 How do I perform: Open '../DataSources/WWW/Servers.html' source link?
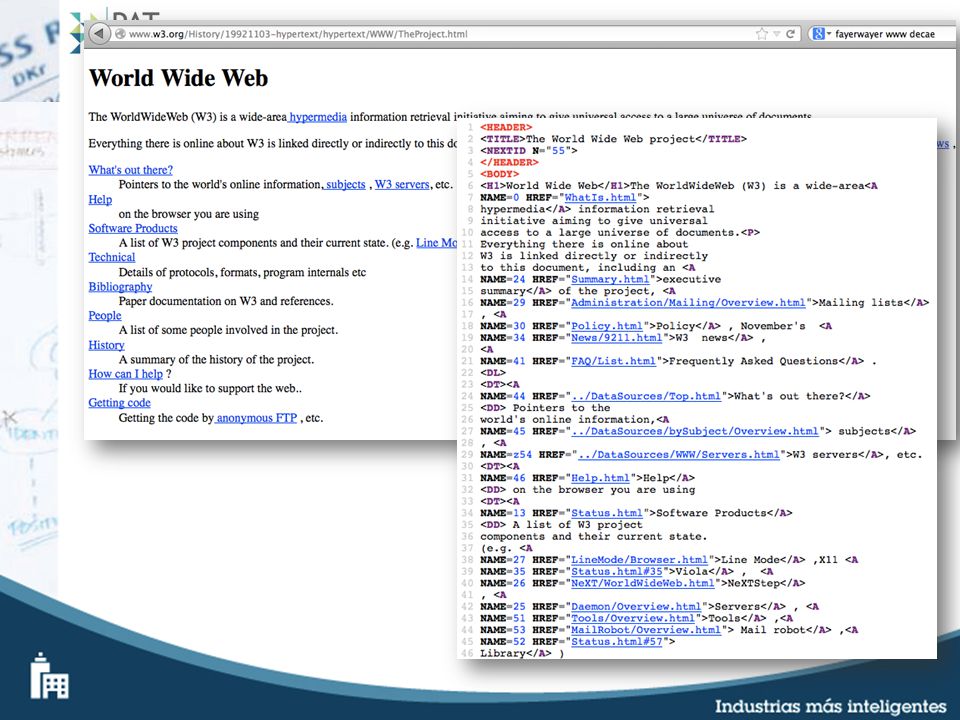click(x=678, y=454)
